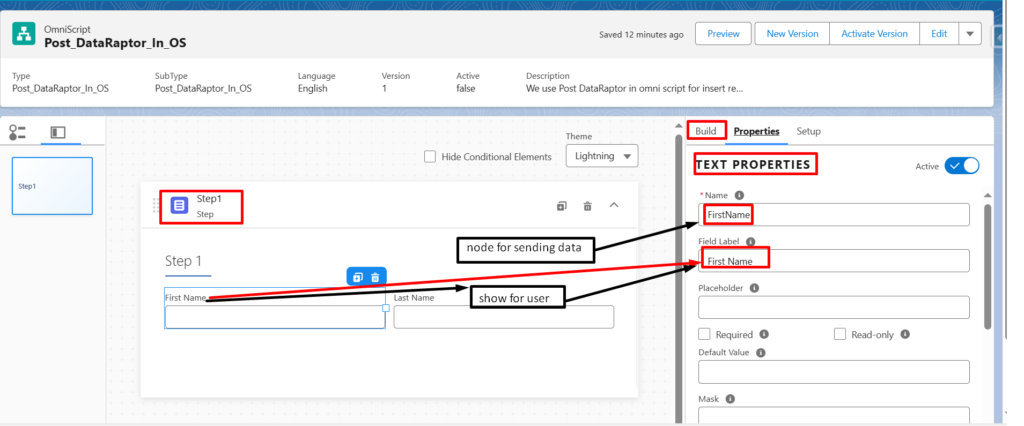Show info tooltip for Default Value

(761, 352)
